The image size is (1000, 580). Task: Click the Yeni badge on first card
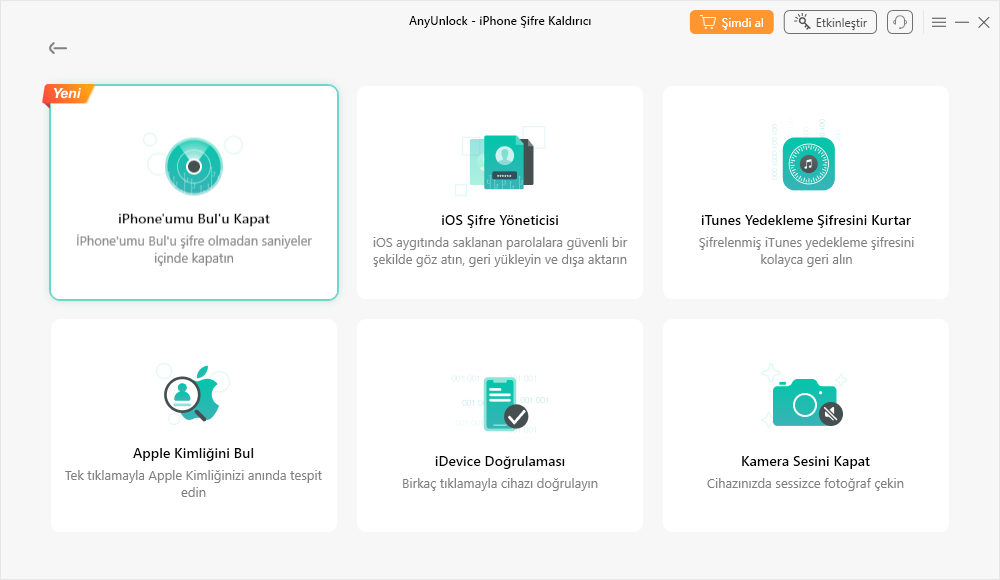coord(68,94)
